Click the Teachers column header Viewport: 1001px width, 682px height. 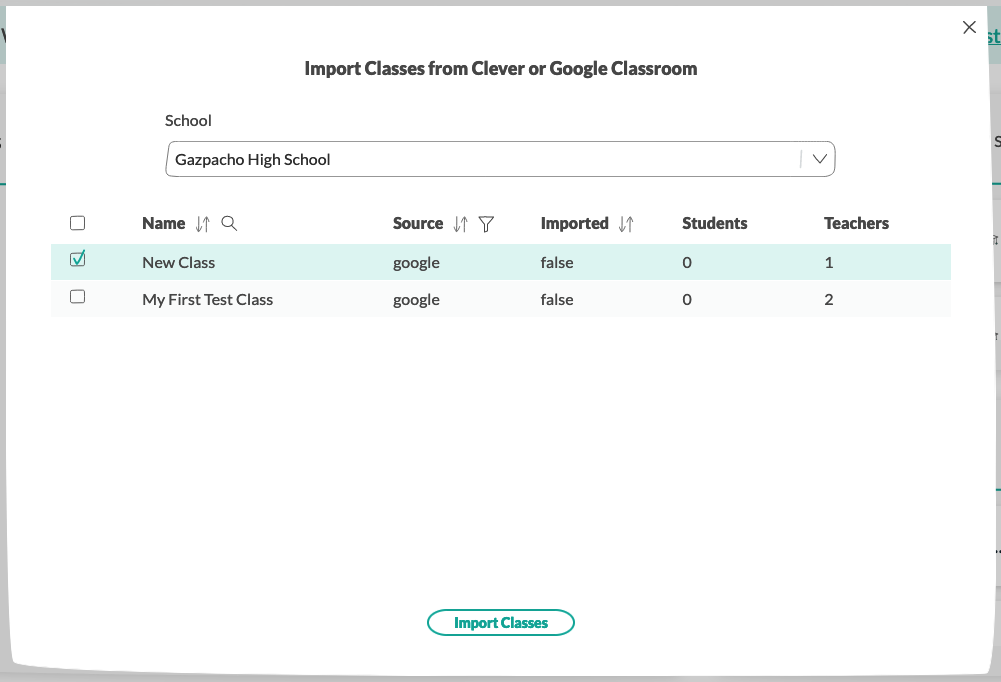(856, 223)
